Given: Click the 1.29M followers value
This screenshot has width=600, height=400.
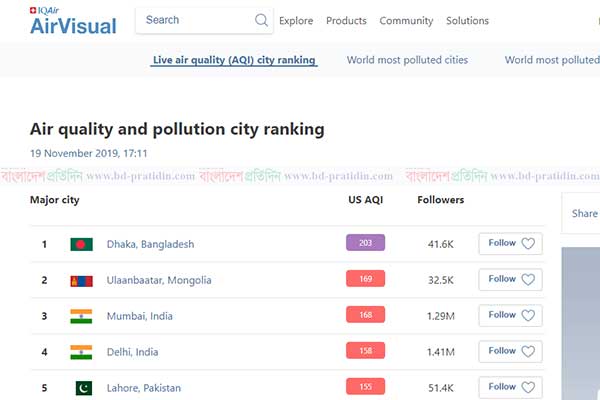Looking at the screenshot, I should click(x=441, y=316).
